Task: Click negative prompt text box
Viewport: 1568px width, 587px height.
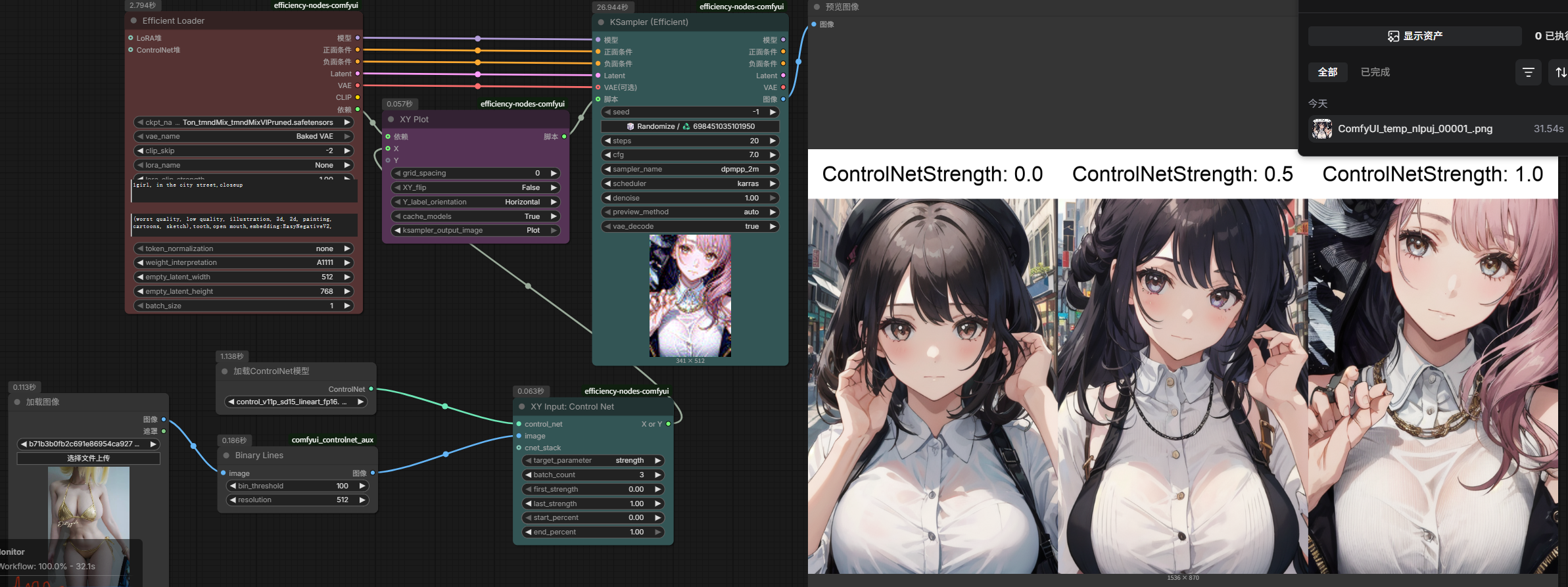Action: 244,224
